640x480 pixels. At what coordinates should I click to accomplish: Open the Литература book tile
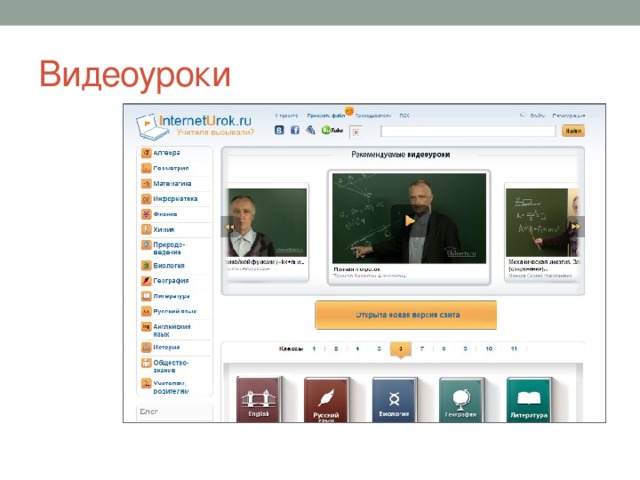[529, 400]
